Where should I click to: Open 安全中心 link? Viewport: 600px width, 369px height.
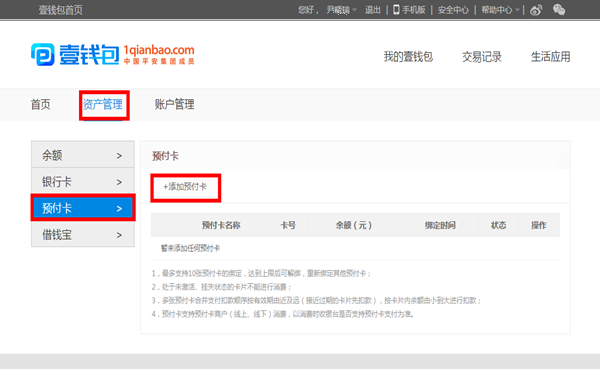(453, 10)
